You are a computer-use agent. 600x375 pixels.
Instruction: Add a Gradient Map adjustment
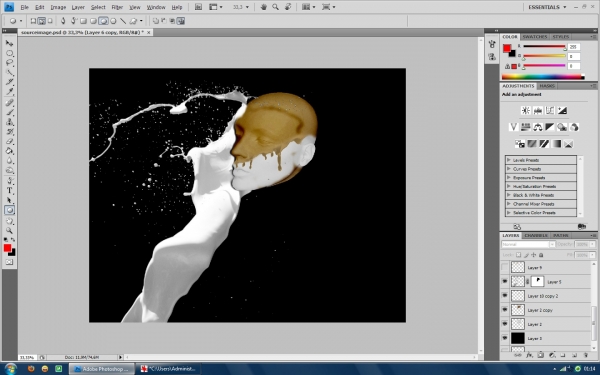tap(556, 144)
